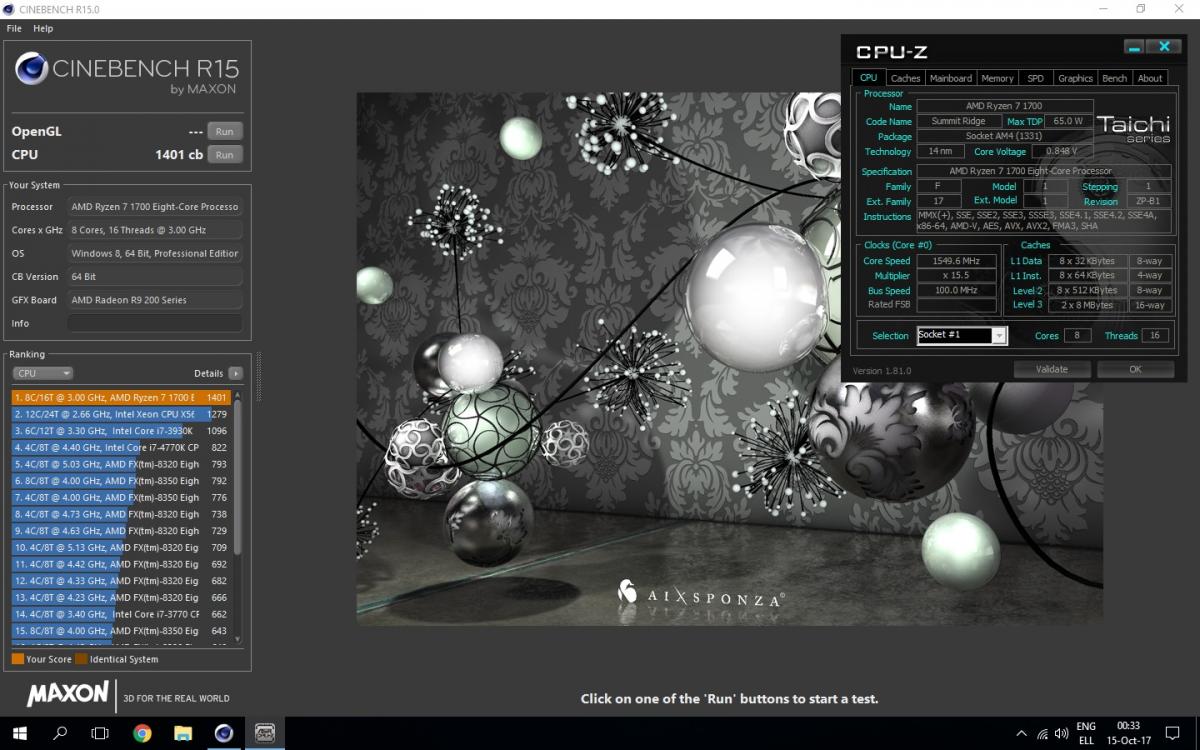
Task: Show hidden system tray icons
Action: [x=1019, y=734]
